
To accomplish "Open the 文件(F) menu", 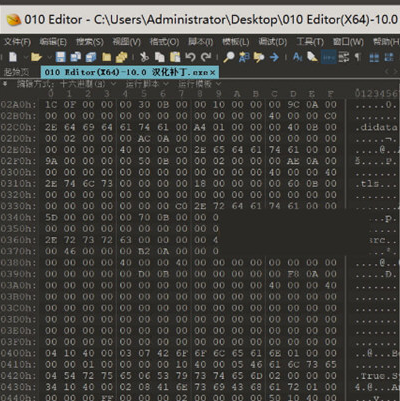I will tap(17, 42).
